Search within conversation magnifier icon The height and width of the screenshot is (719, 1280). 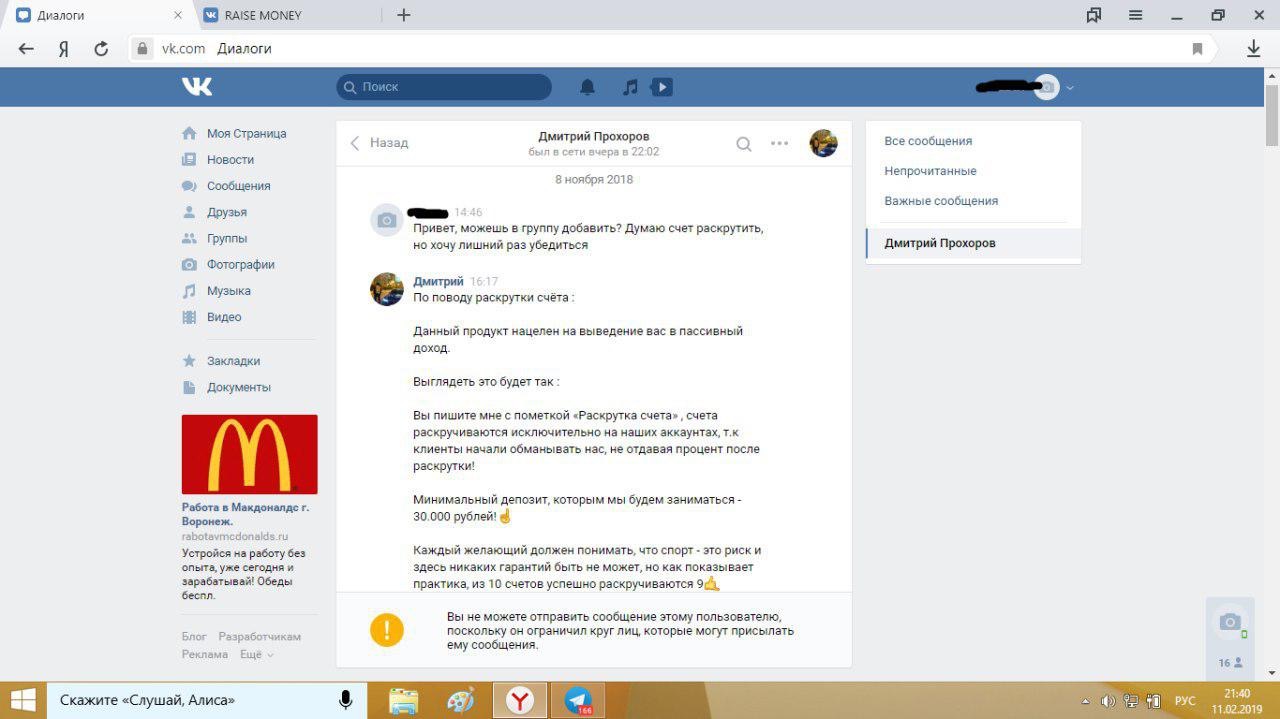744,143
